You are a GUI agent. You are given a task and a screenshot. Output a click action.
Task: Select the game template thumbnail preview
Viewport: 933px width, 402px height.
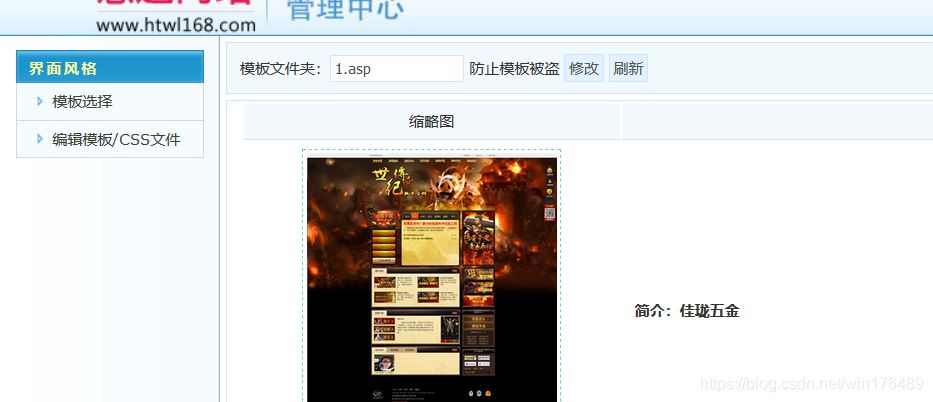[x=431, y=278]
